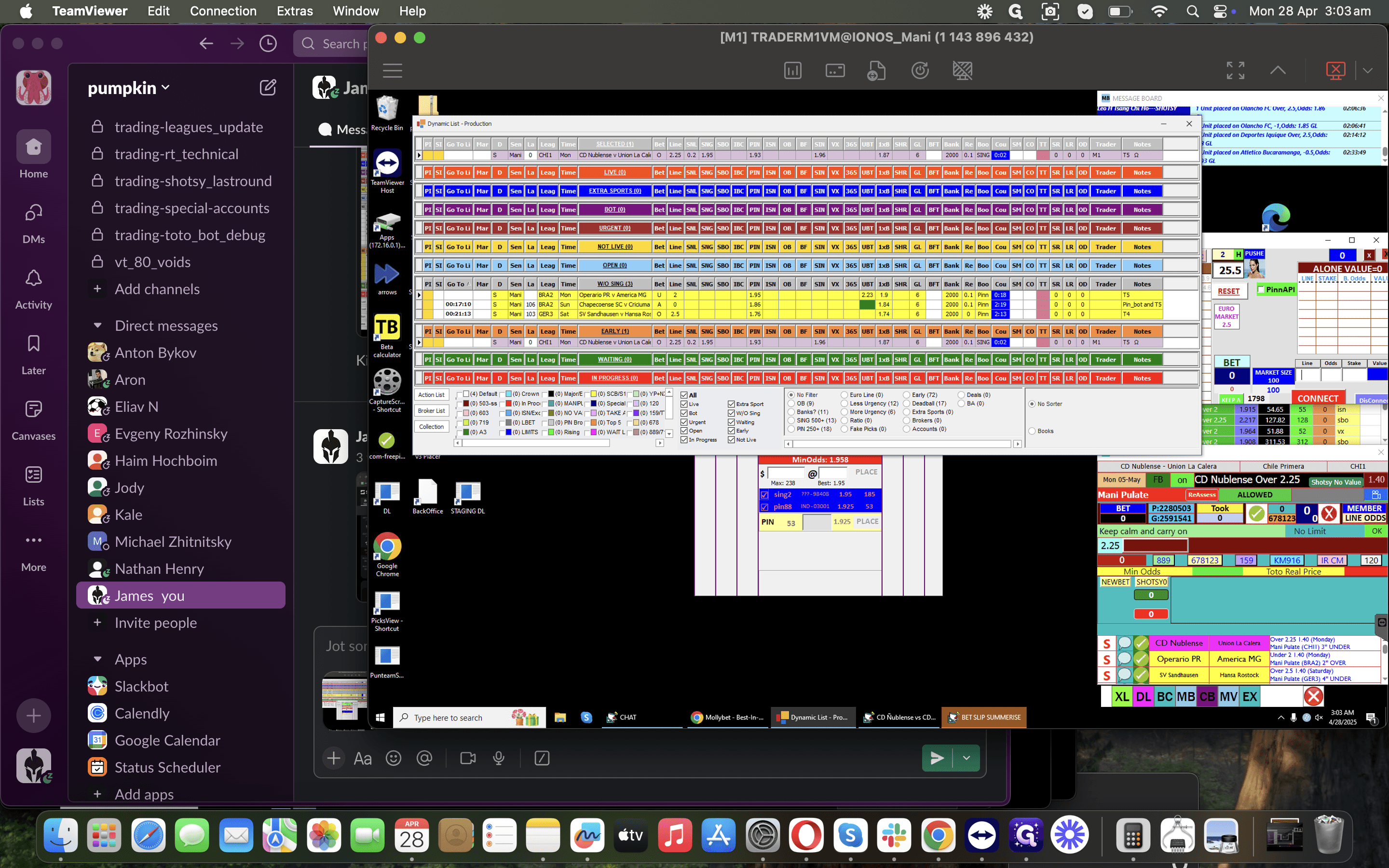The height and width of the screenshot is (868, 1389).
Task: Open Recycle Bin on remote desktop
Action: [x=387, y=113]
